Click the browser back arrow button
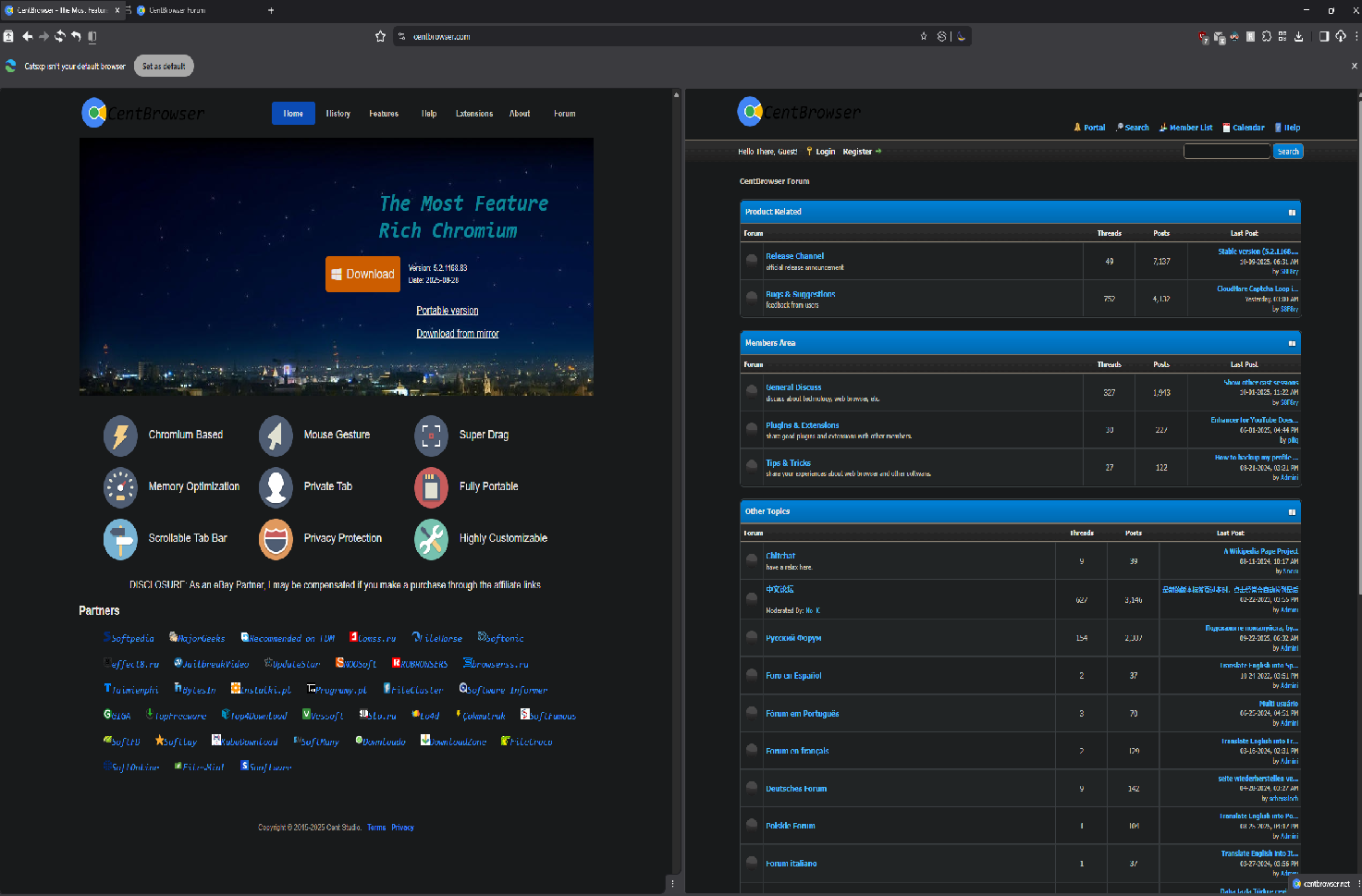Viewport: 1362px width, 896px height. pyautogui.click(x=27, y=37)
